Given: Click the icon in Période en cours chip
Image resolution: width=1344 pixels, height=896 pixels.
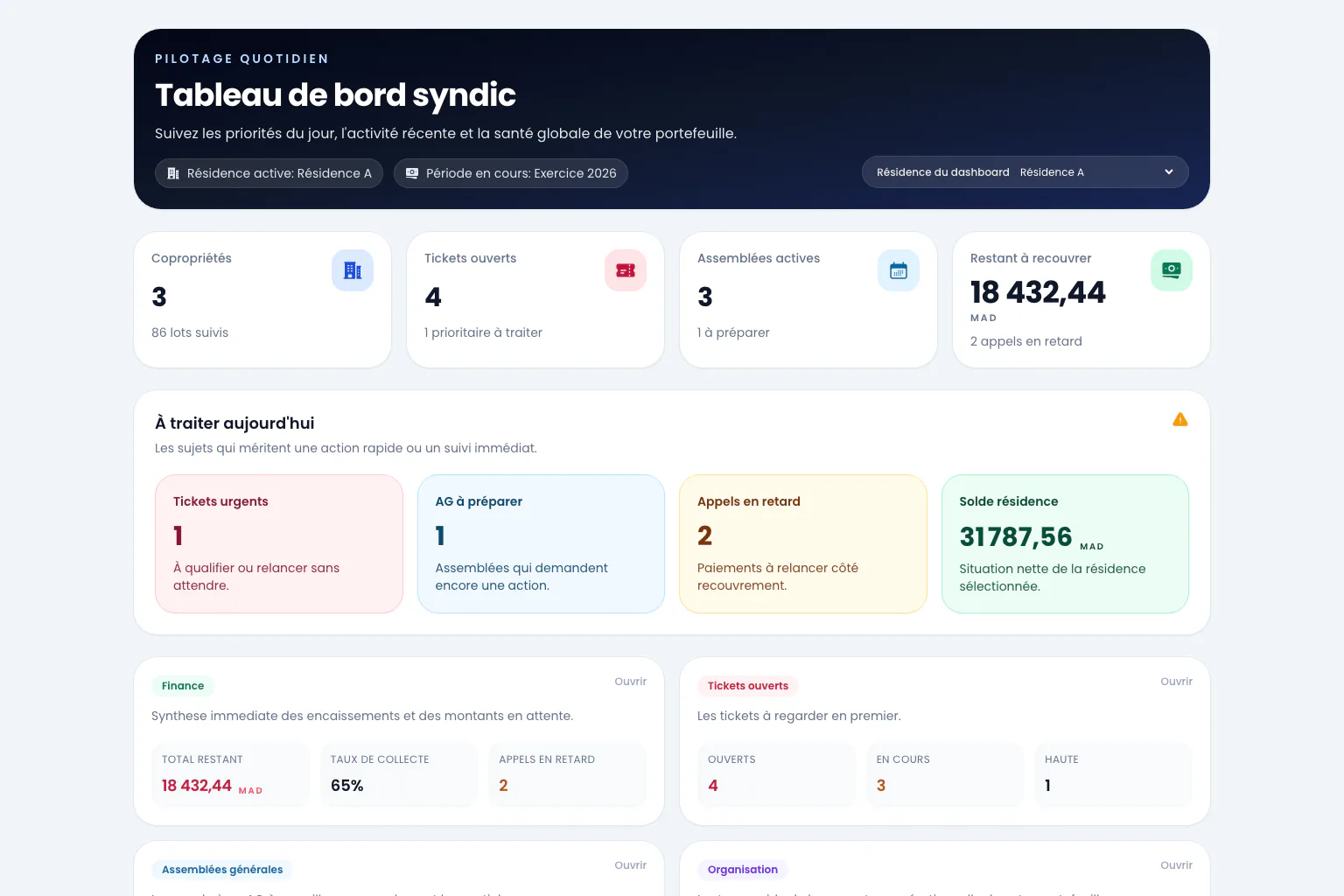Looking at the screenshot, I should point(412,173).
